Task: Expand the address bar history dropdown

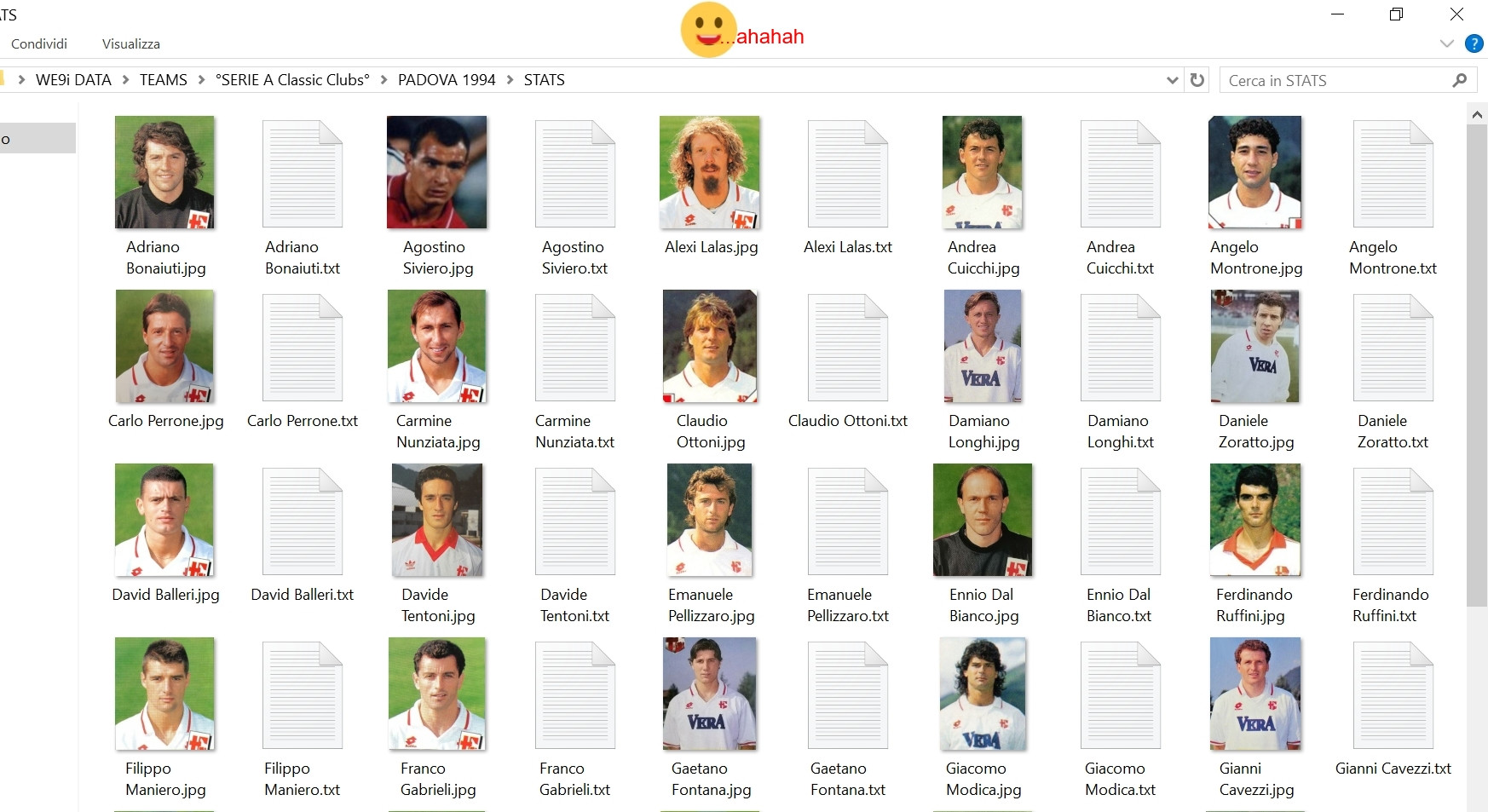Action: [1172, 80]
